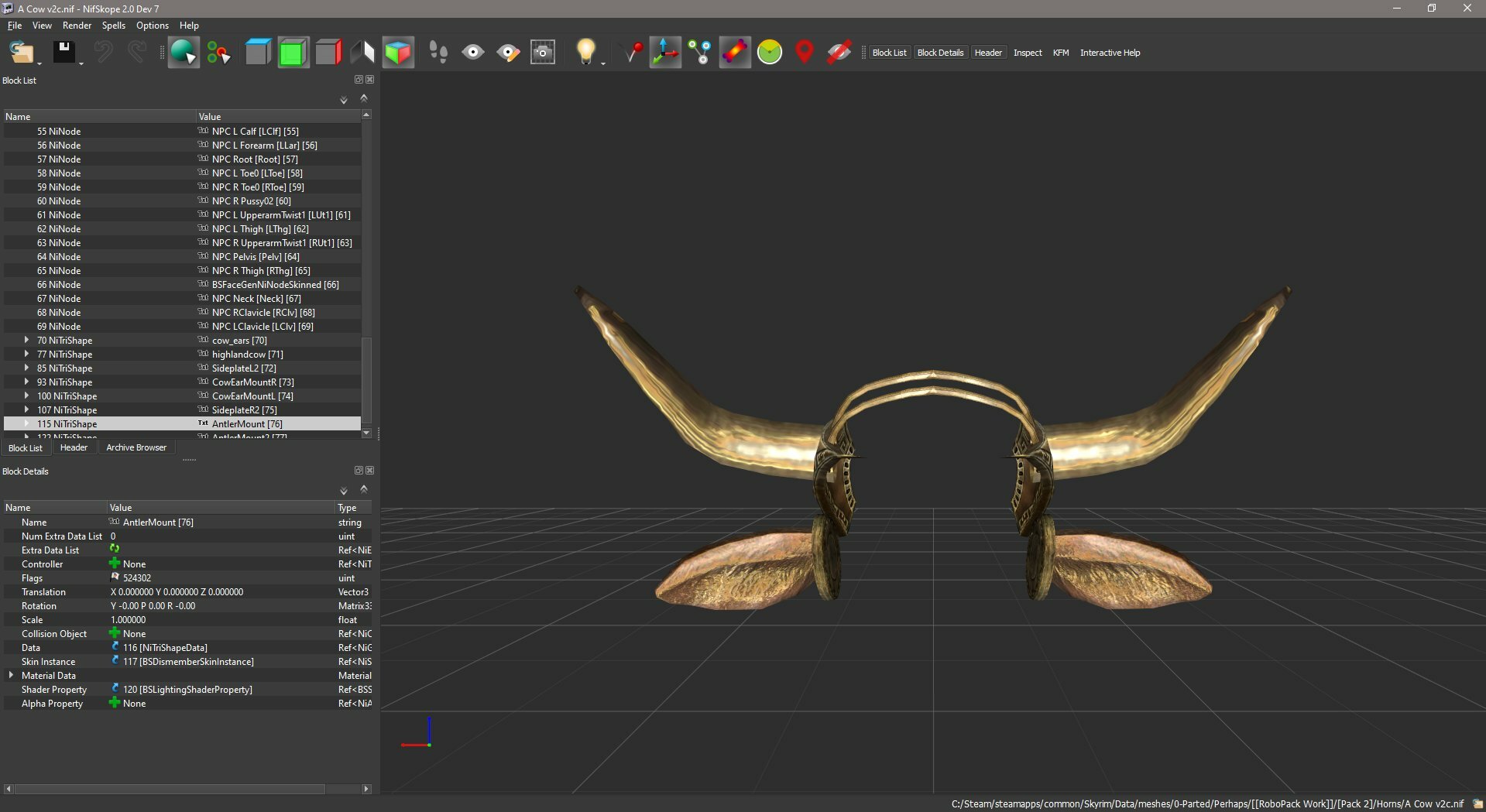Image resolution: width=1486 pixels, height=812 pixels.
Task: Open the File menu
Action: coord(15,26)
